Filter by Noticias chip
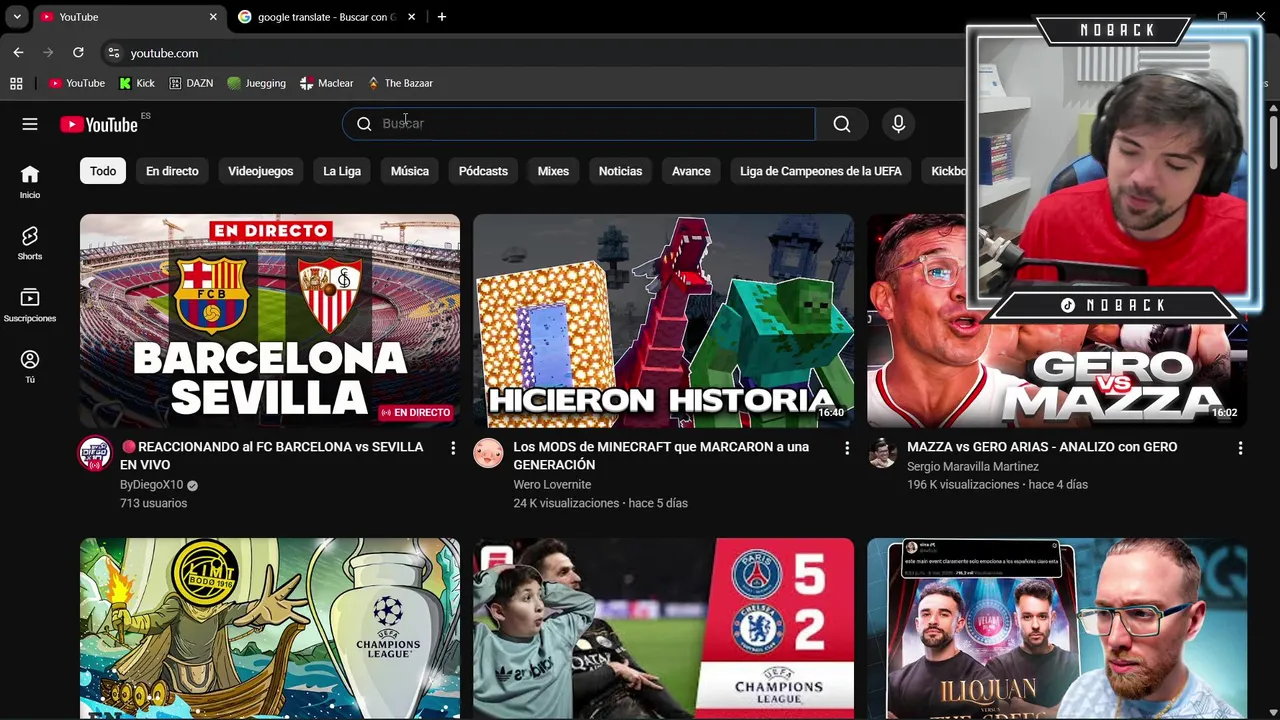Image resolution: width=1280 pixels, height=720 pixels. 620,171
